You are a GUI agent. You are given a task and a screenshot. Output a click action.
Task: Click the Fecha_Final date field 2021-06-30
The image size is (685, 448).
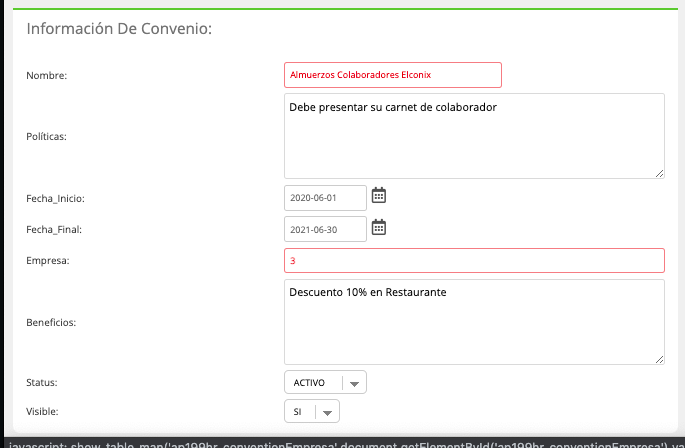point(325,229)
